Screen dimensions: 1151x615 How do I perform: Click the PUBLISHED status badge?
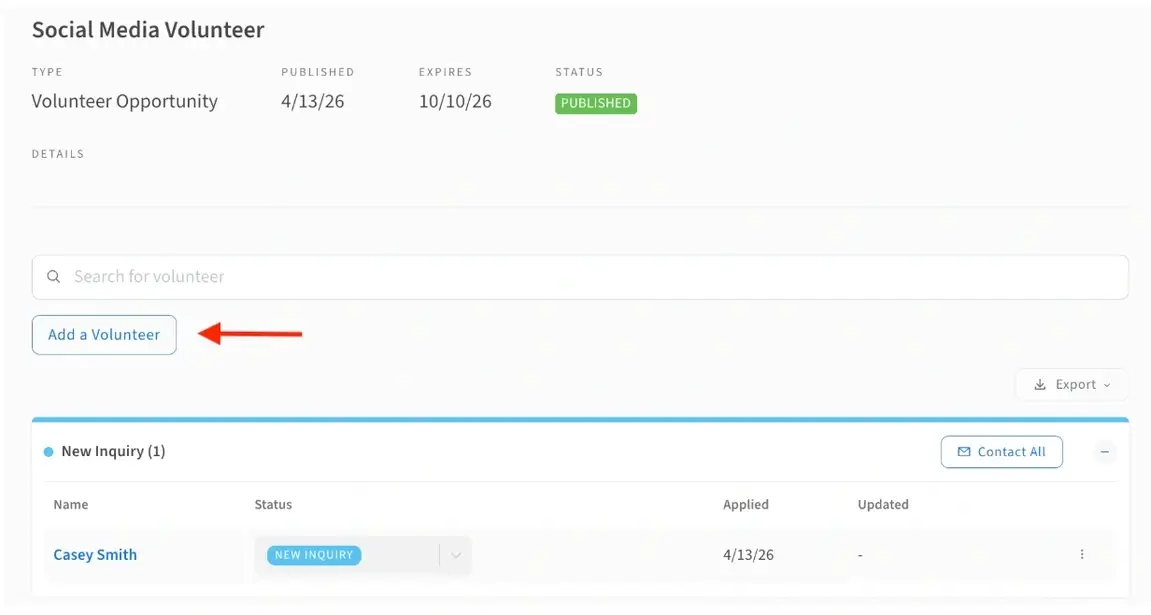click(596, 103)
